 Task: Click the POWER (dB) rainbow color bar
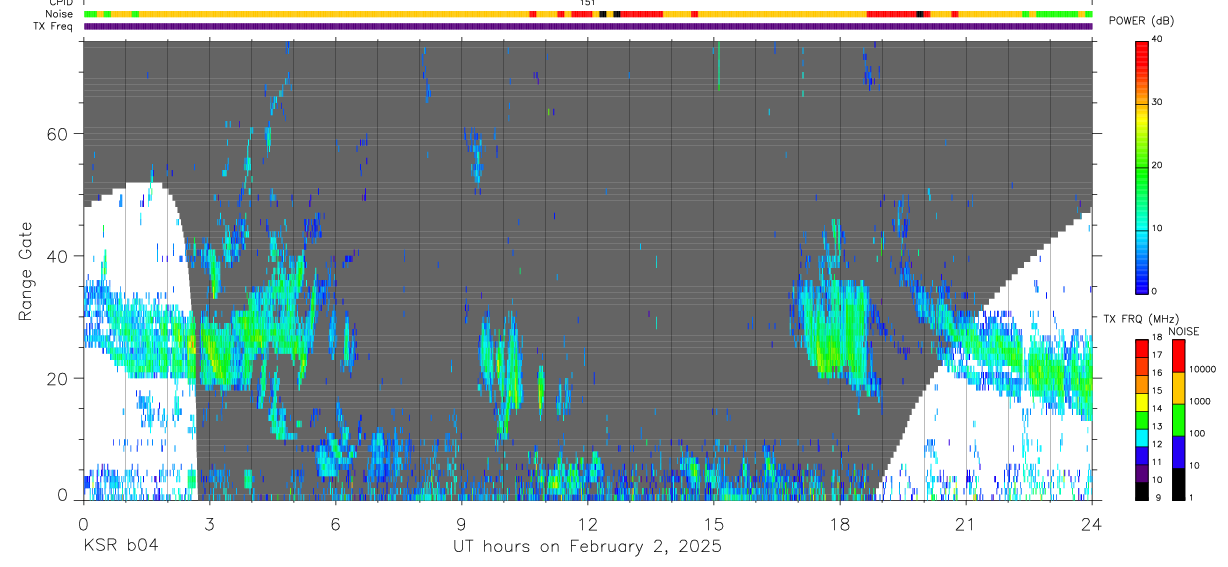coord(1142,166)
